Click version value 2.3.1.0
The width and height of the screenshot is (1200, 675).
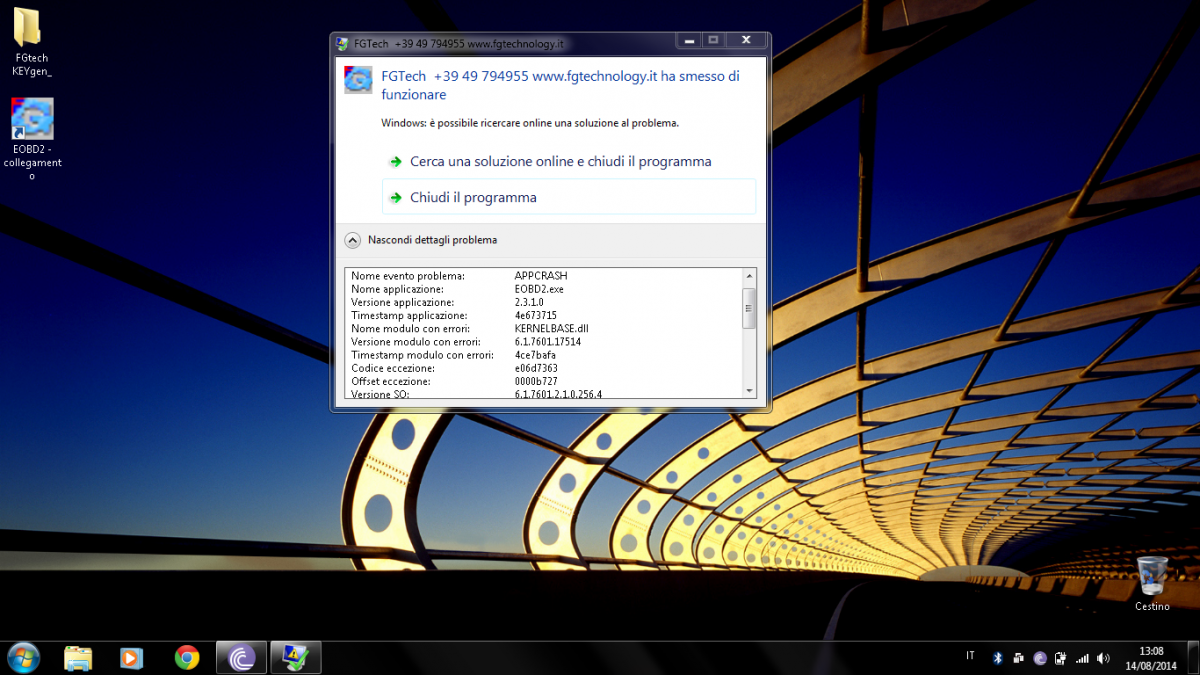tap(529, 302)
